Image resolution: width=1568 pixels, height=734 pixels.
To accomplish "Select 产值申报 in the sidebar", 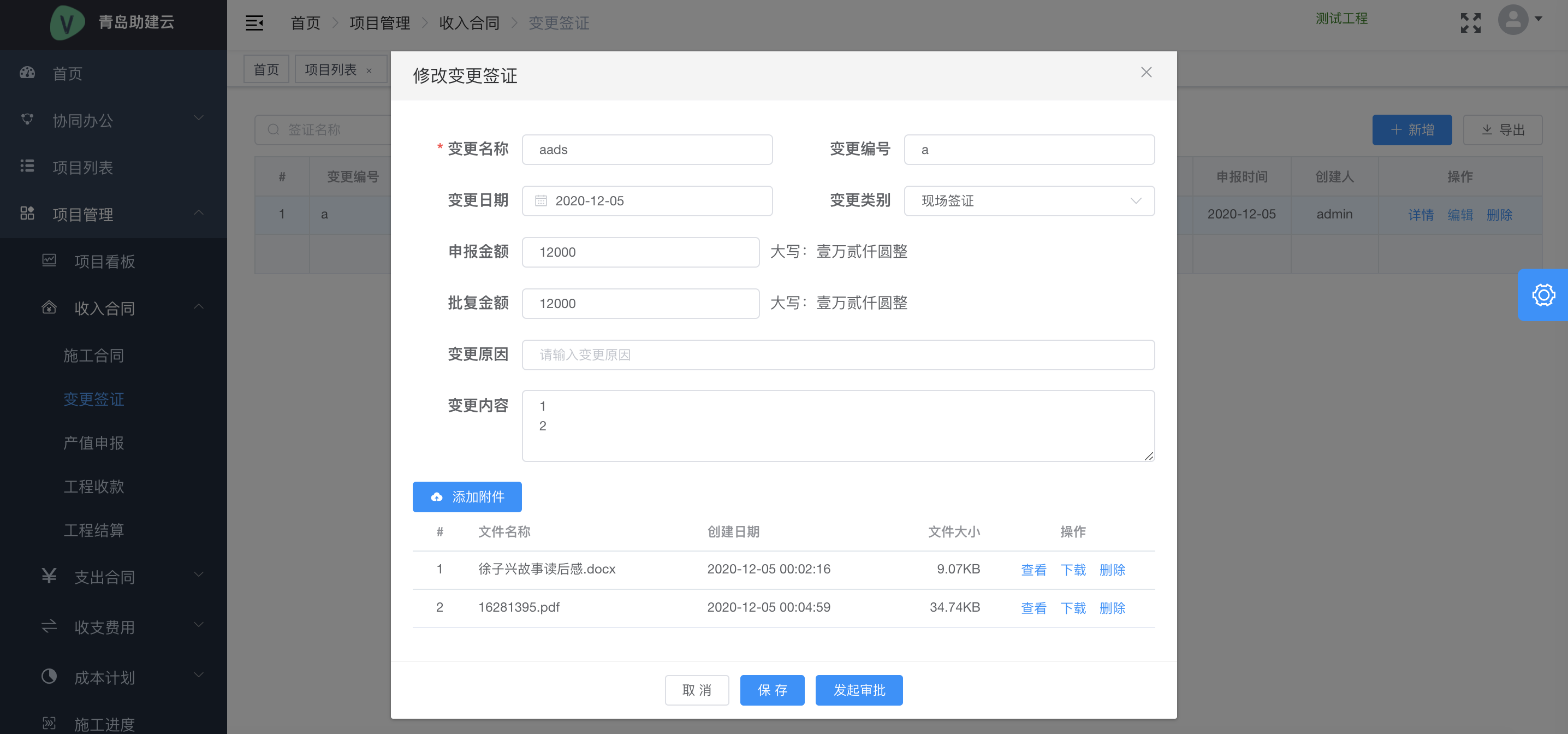I will tap(94, 443).
